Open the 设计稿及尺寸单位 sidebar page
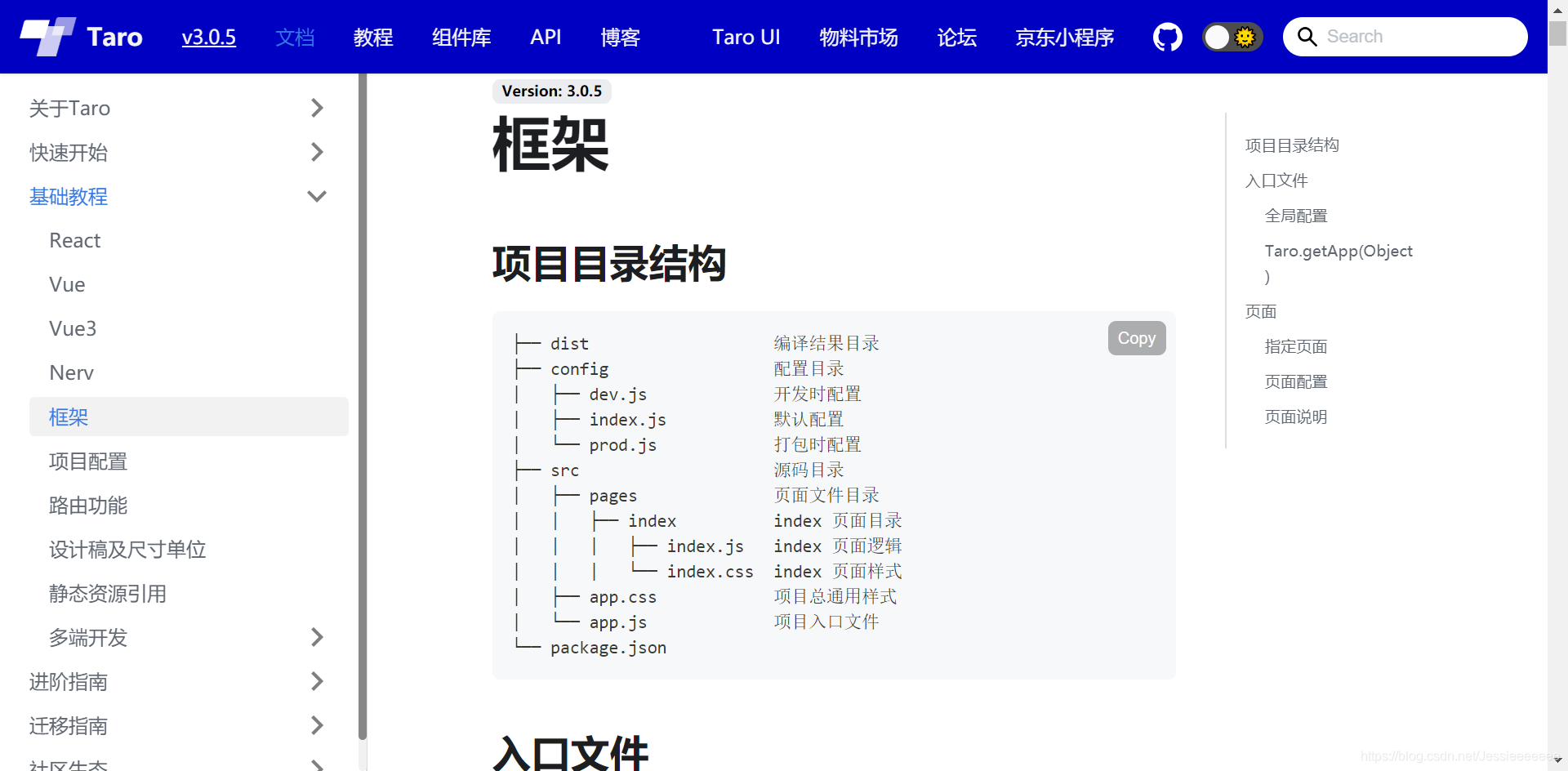1568x771 pixels. (127, 549)
